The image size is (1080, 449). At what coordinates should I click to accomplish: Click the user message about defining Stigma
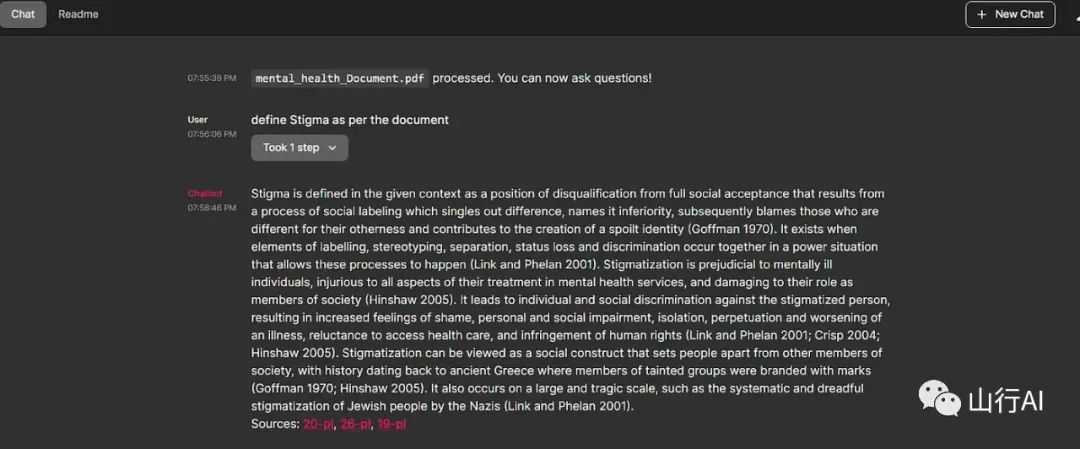point(350,120)
